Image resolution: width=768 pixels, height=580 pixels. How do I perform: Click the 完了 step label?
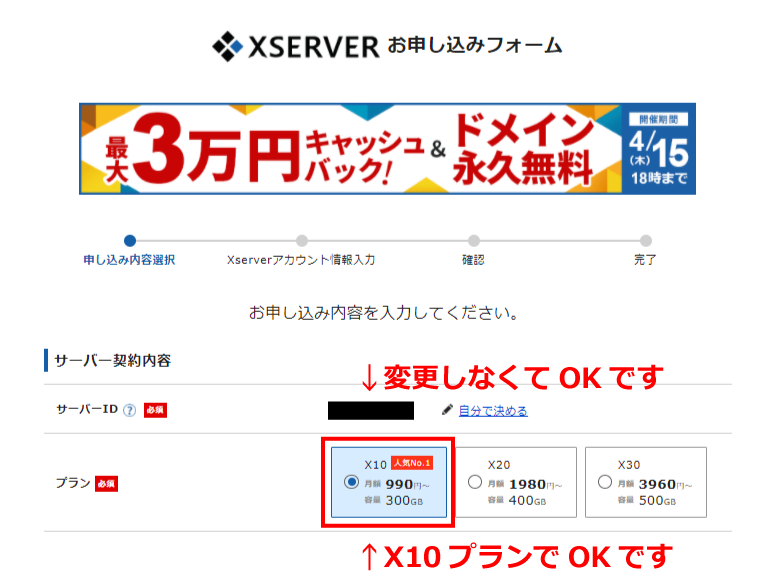click(x=645, y=260)
